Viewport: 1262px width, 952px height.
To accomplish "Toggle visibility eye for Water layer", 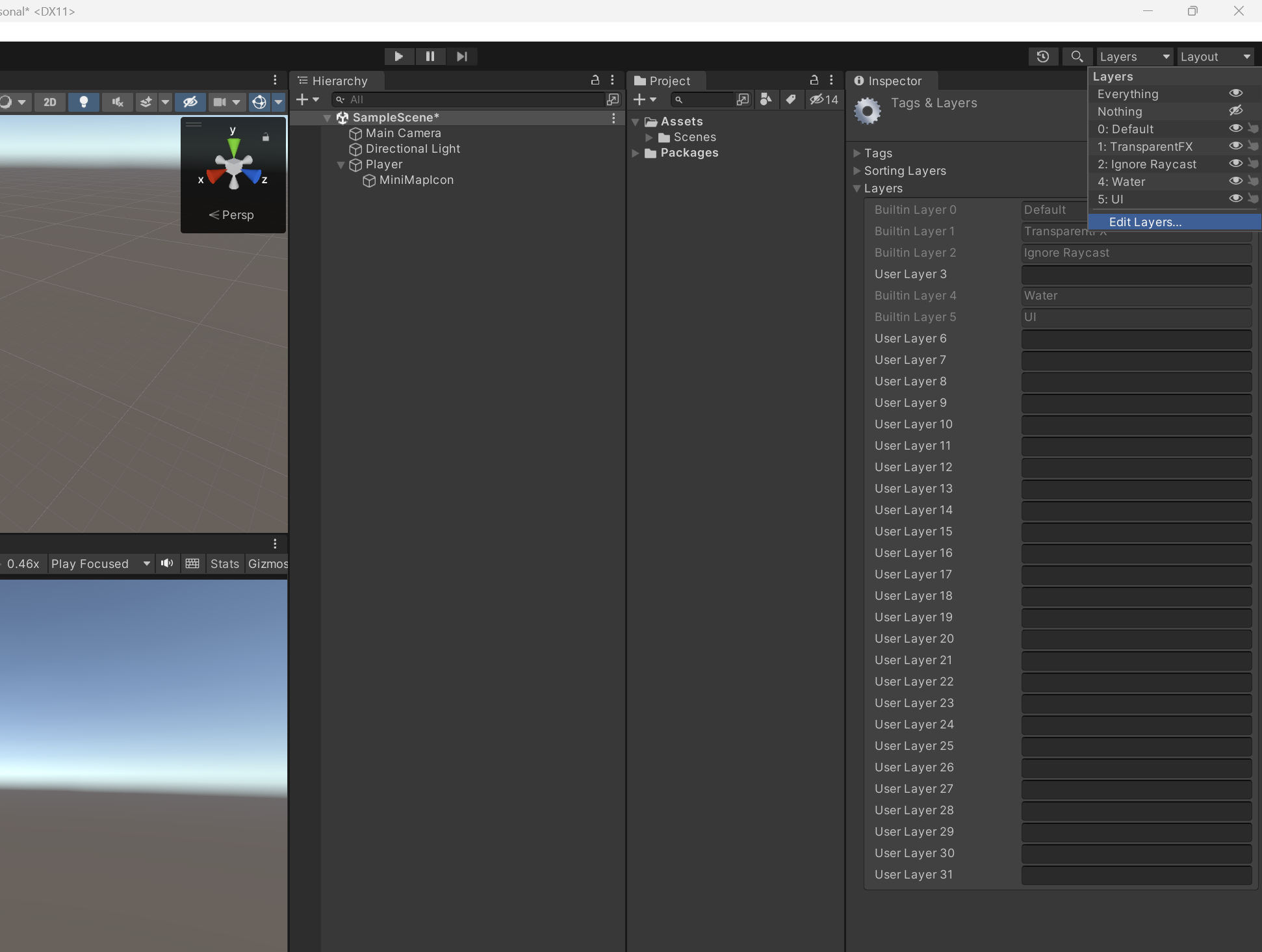I will coord(1235,181).
